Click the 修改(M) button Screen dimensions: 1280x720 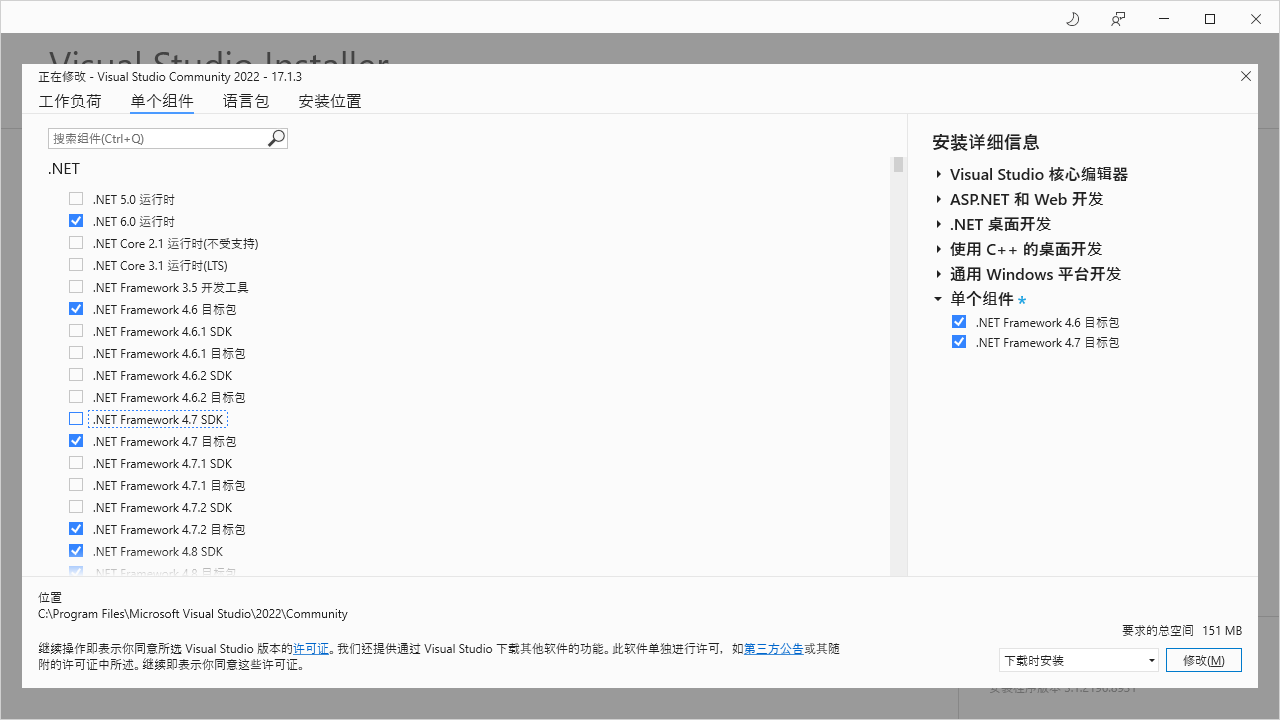tap(1204, 660)
